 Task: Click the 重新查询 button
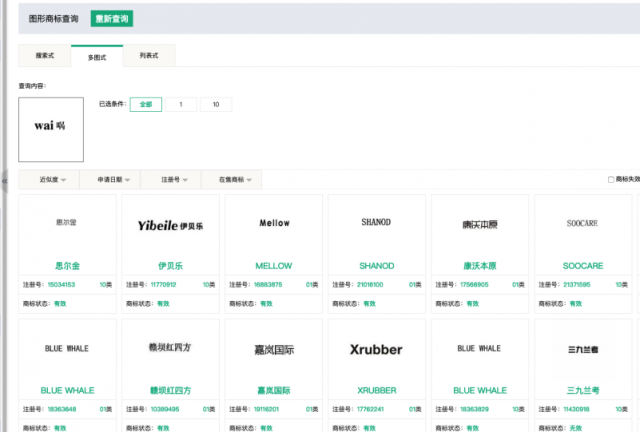tap(111, 19)
